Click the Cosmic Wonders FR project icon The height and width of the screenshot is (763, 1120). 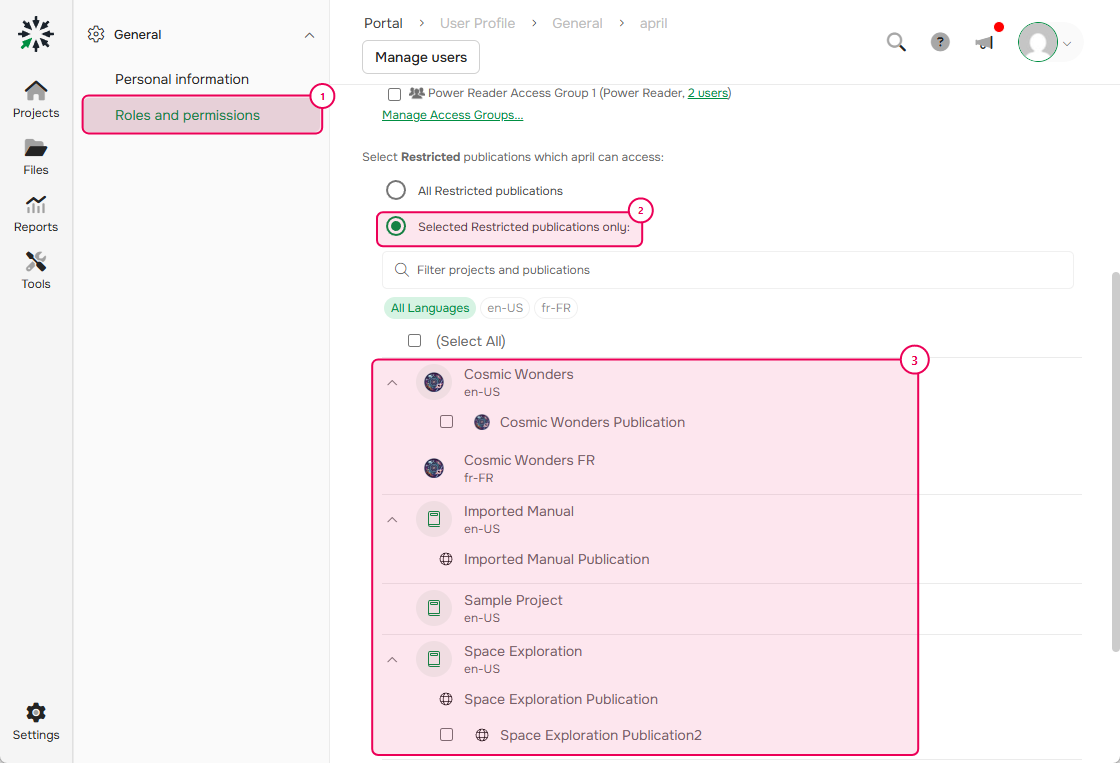434,468
